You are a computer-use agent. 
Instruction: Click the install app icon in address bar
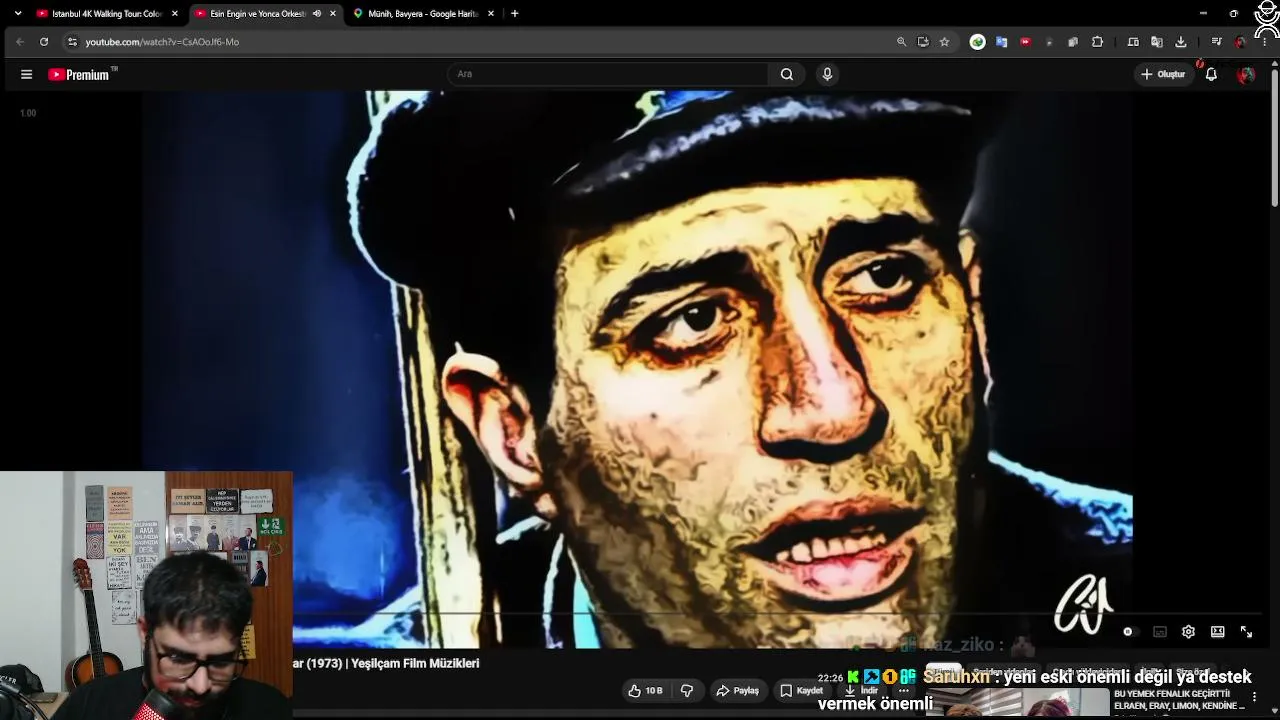pyautogui.click(x=923, y=42)
